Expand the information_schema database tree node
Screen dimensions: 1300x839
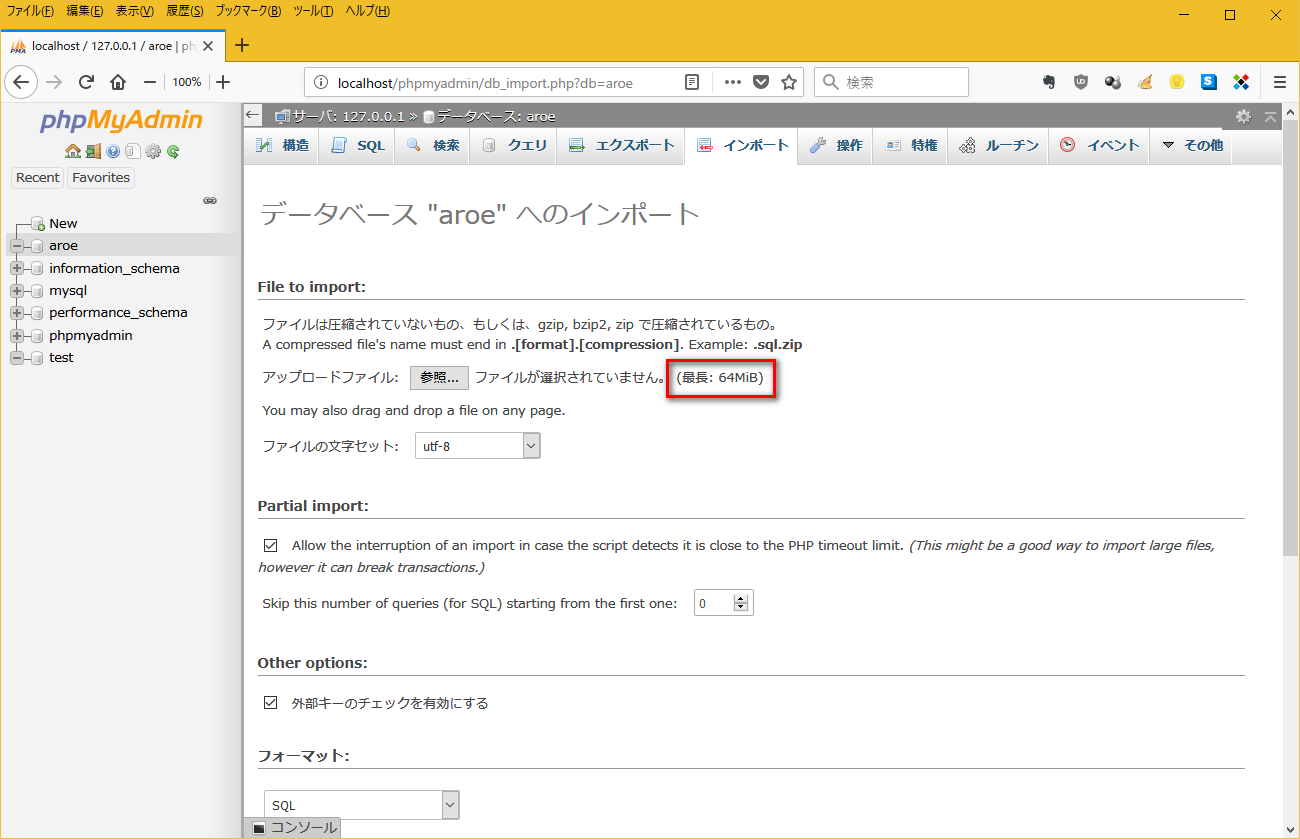(x=17, y=268)
